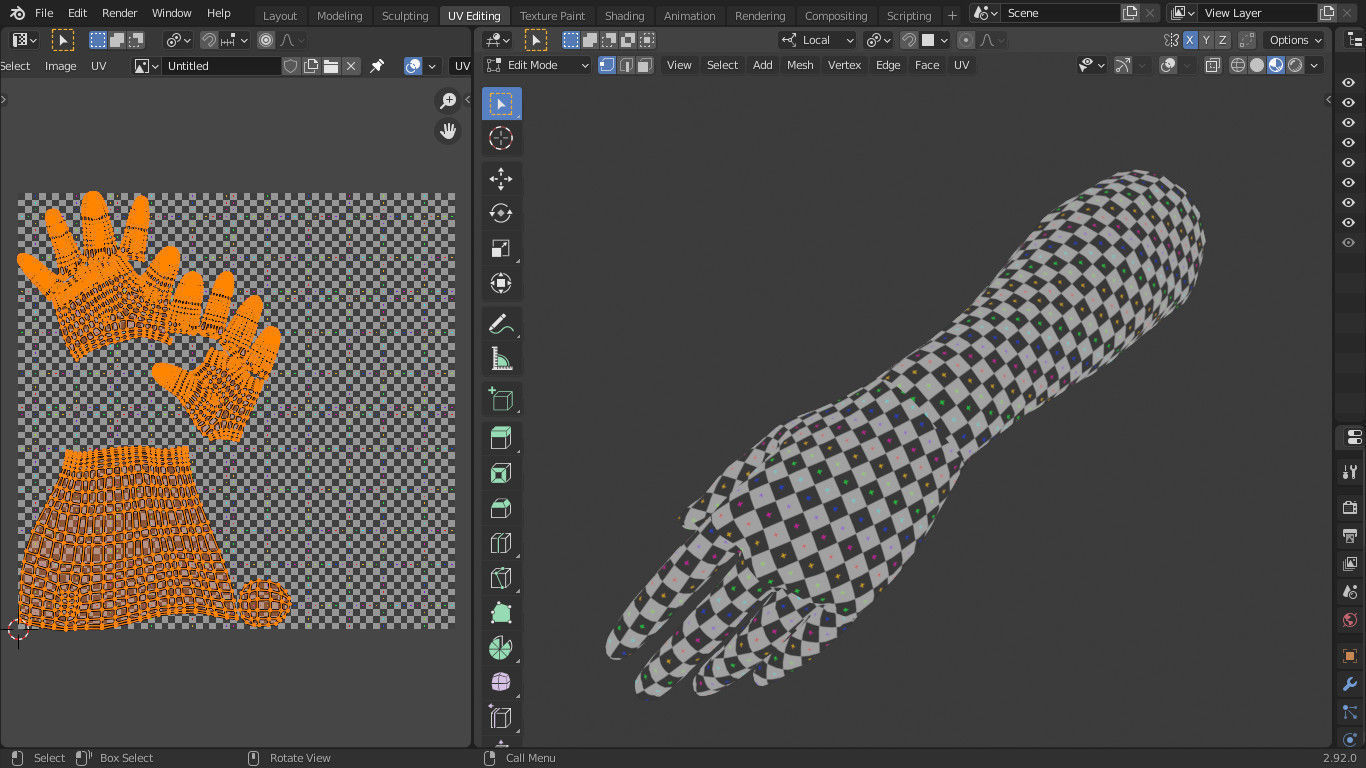Click the Blender logo menu

[17, 13]
